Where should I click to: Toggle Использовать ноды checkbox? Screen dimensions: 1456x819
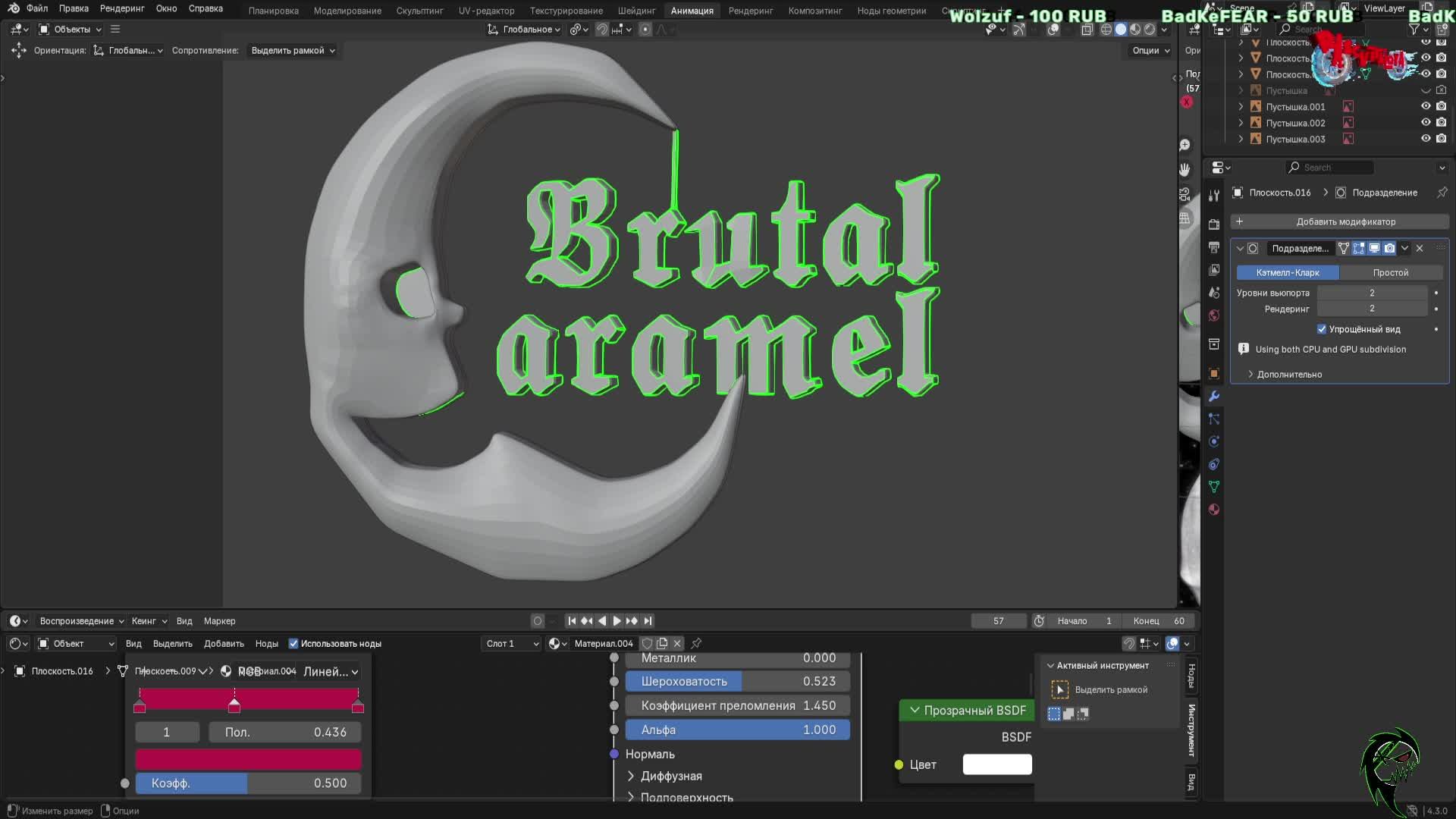[x=293, y=644]
